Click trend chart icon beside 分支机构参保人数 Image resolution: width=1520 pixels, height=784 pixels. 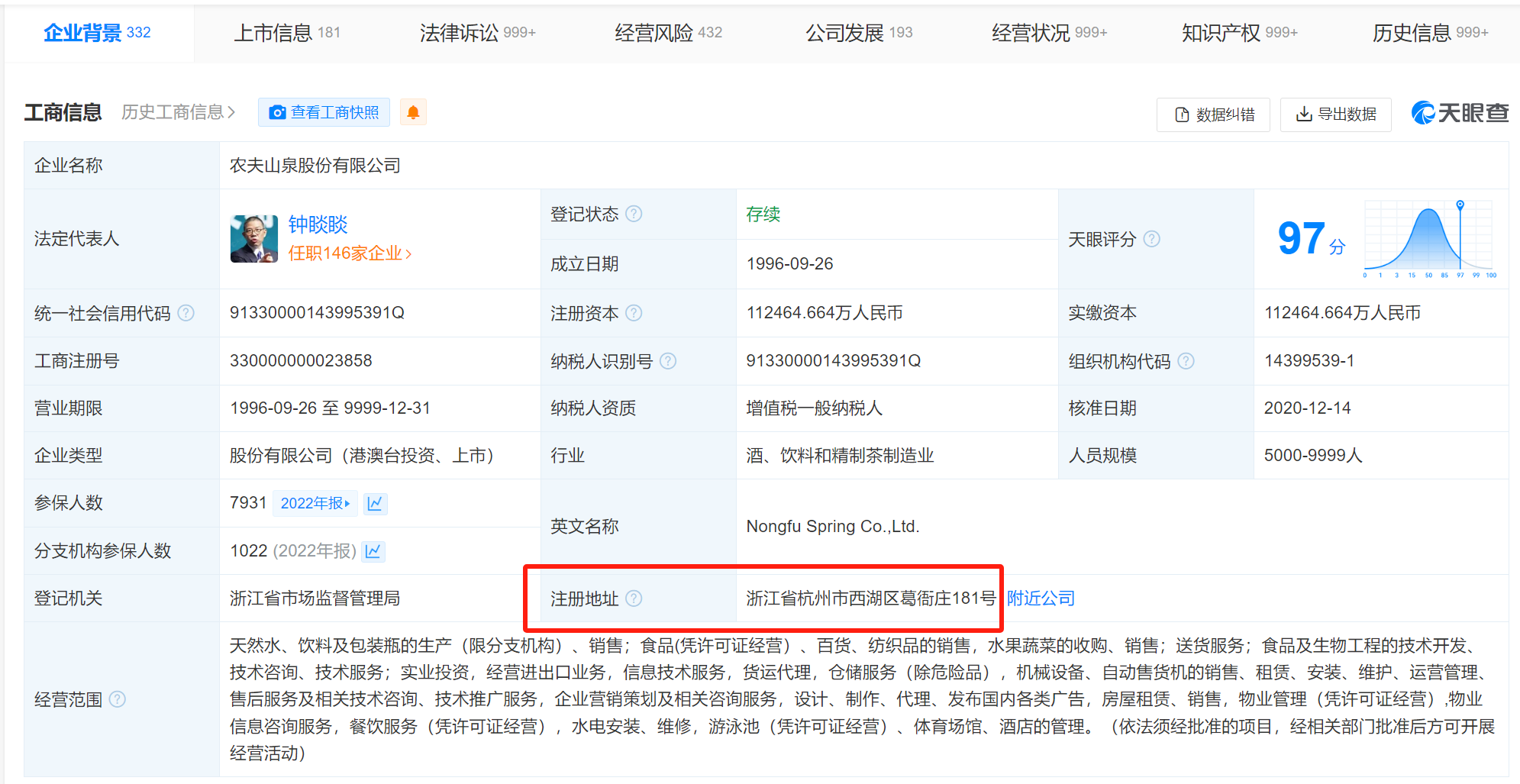click(x=373, y=551)
